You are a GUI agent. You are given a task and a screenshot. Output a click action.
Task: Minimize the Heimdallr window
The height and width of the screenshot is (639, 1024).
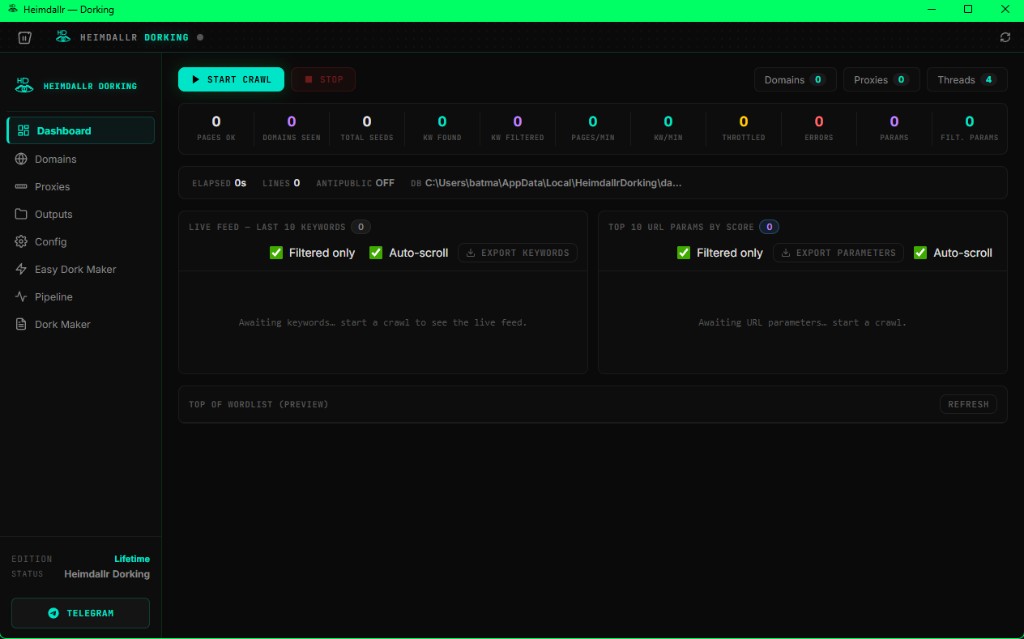click(x=932, y=9)
